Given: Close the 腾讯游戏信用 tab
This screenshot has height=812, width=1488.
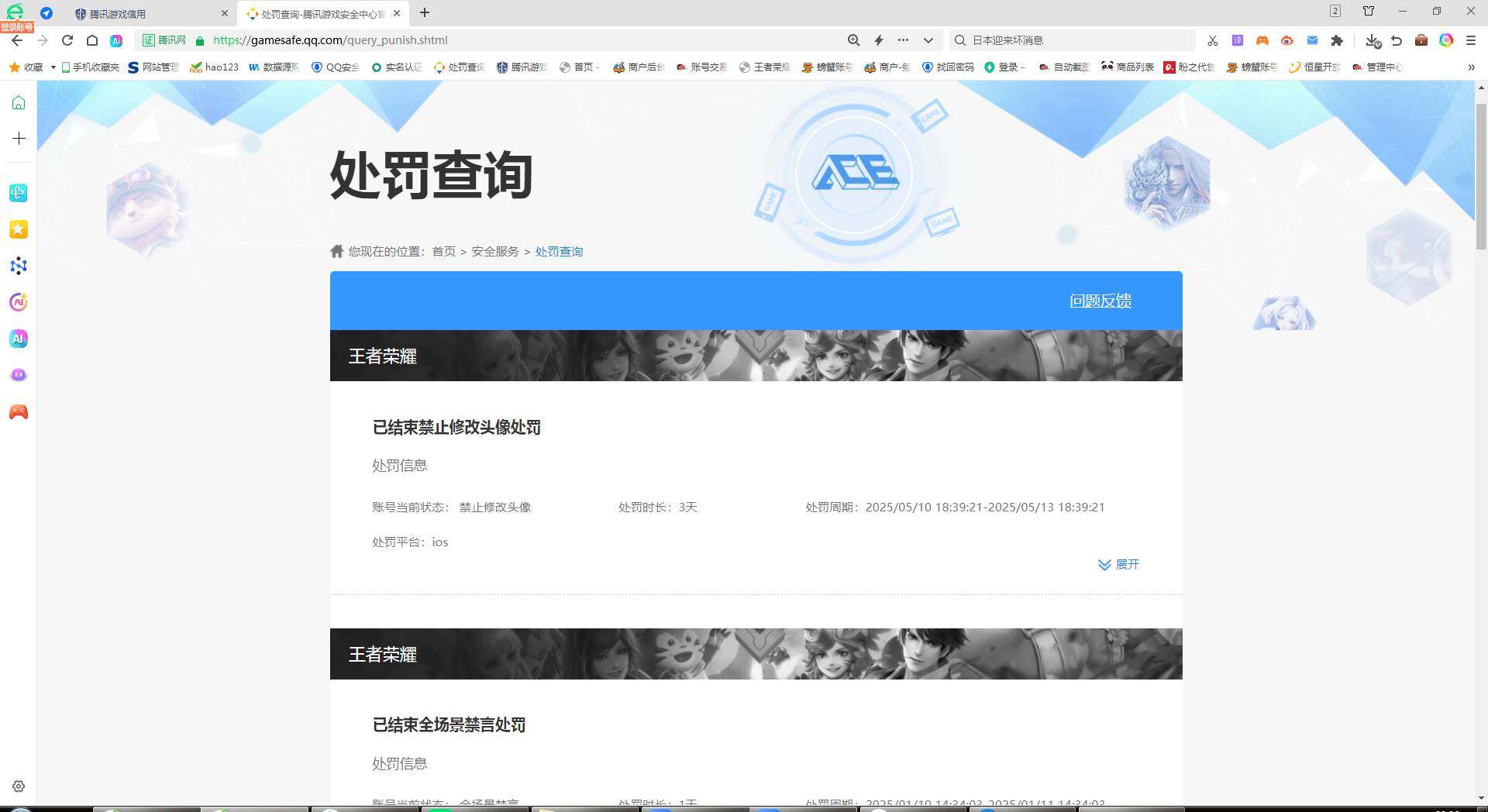Looking at the screenshot, I should pos(225,13).
